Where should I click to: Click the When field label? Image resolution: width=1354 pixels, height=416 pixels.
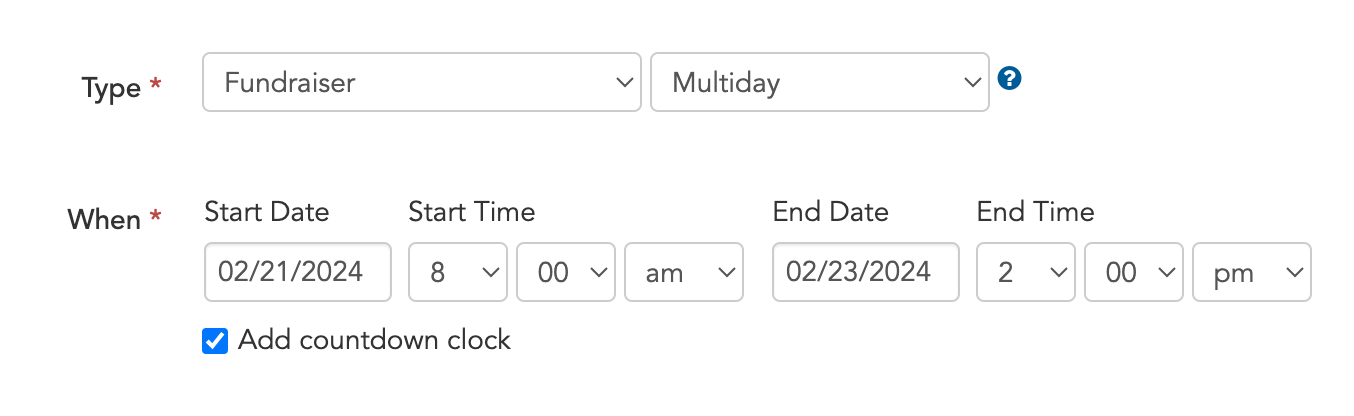point(104,220)
